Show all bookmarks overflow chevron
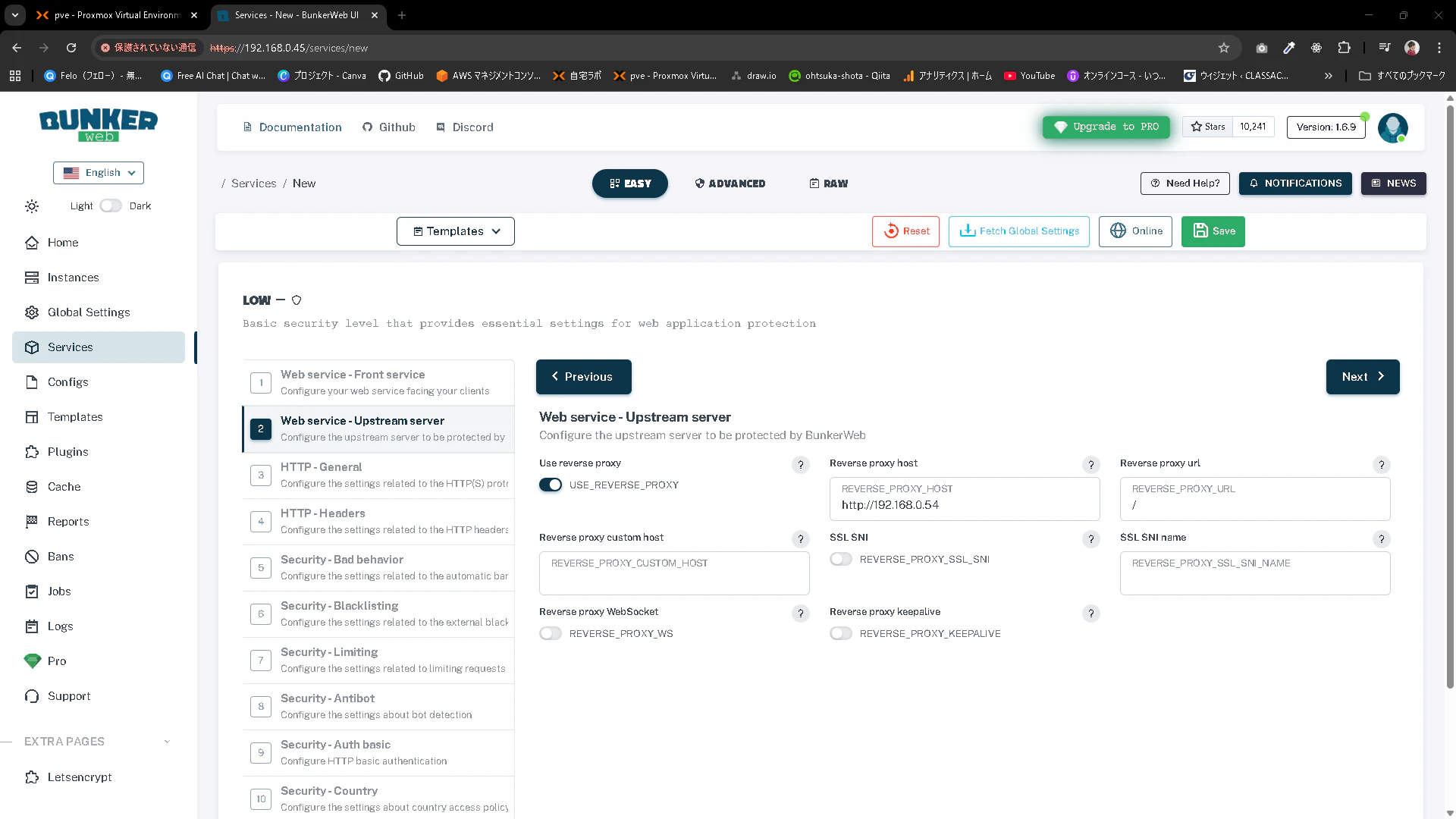The height and width of the screenshot is (819, 1456). tap(1329, 76)
